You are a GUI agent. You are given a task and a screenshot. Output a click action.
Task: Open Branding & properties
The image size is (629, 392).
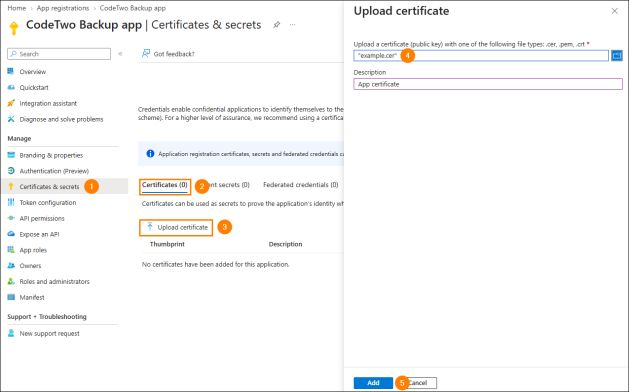tap(51, 155)
